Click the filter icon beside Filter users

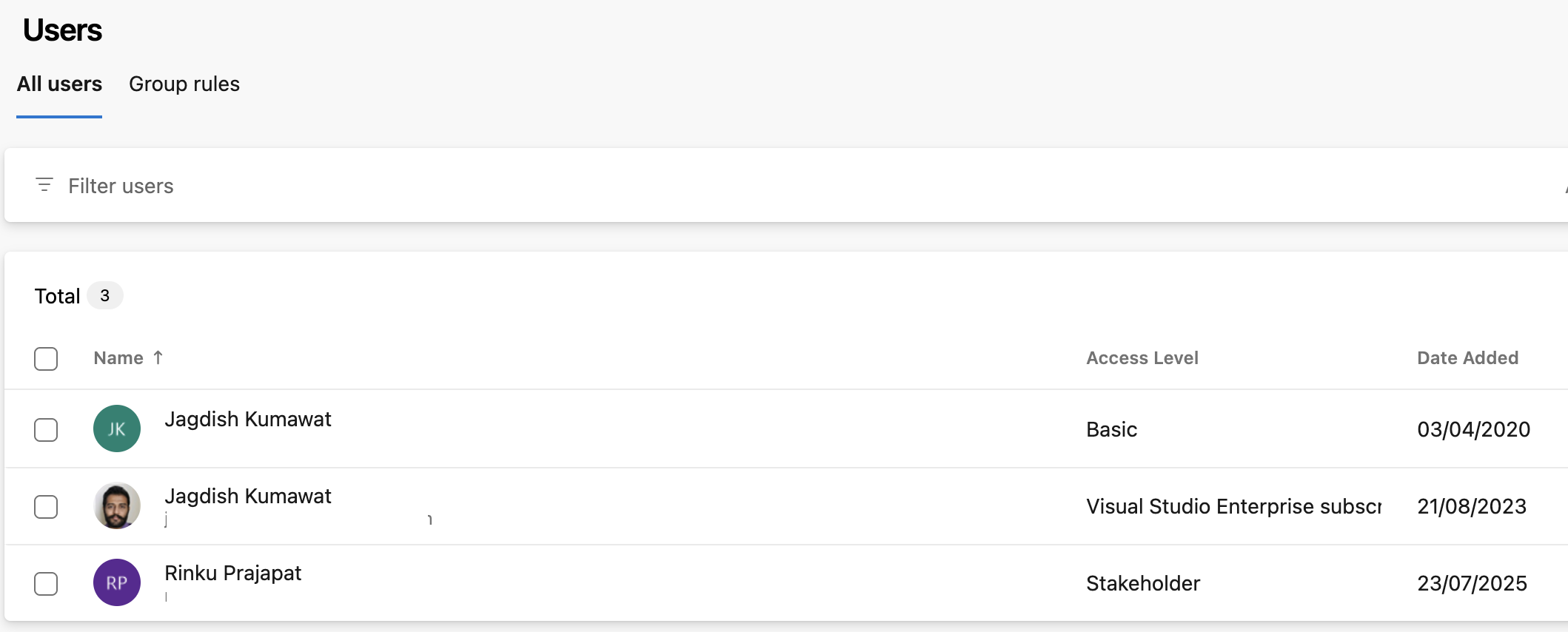click(44, 185)
